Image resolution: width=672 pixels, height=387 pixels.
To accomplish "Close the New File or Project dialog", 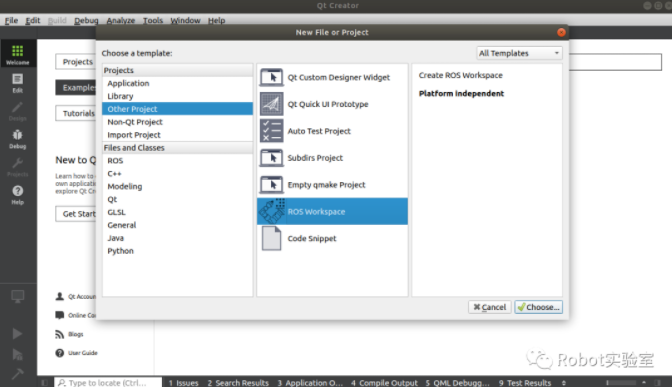I will click(561, 32).
